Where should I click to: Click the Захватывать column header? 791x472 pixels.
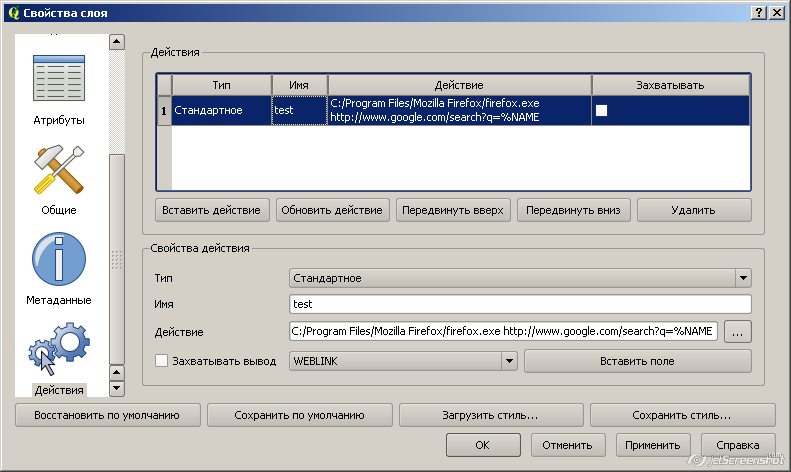click(x=670, y=85)
